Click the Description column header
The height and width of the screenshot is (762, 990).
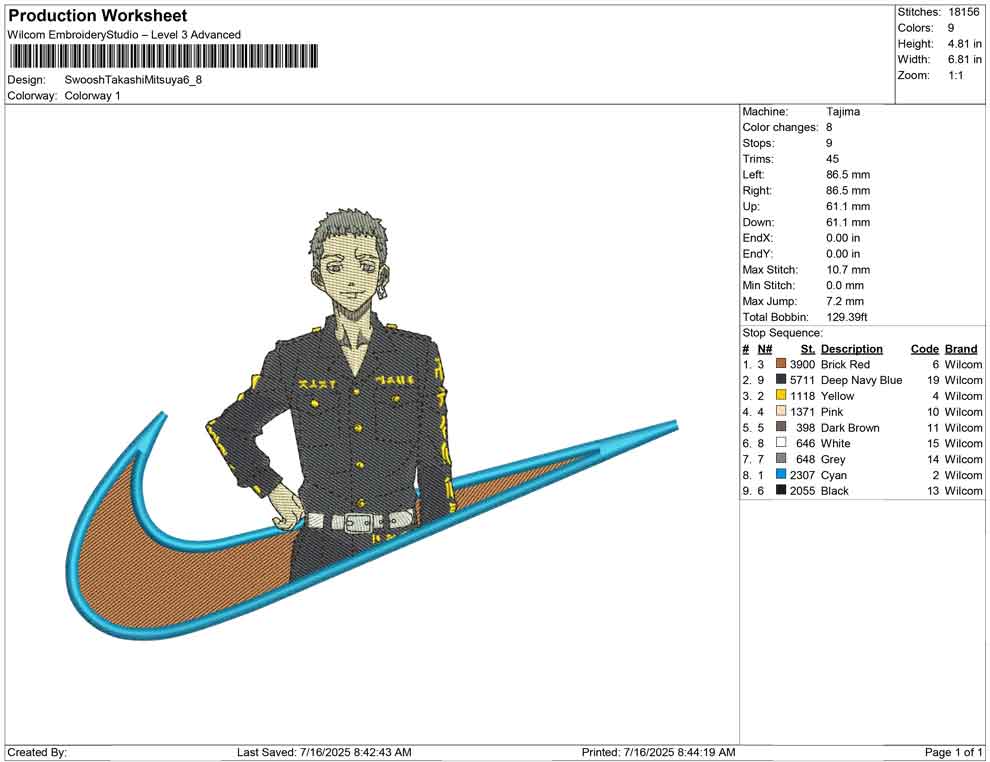tap(852, 348)
